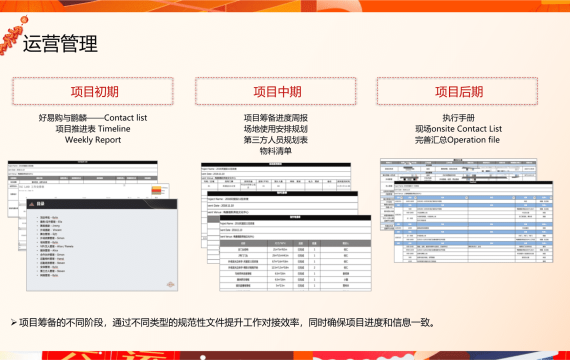Open the blue-striped rundown table thumbnail

(473, 221)
